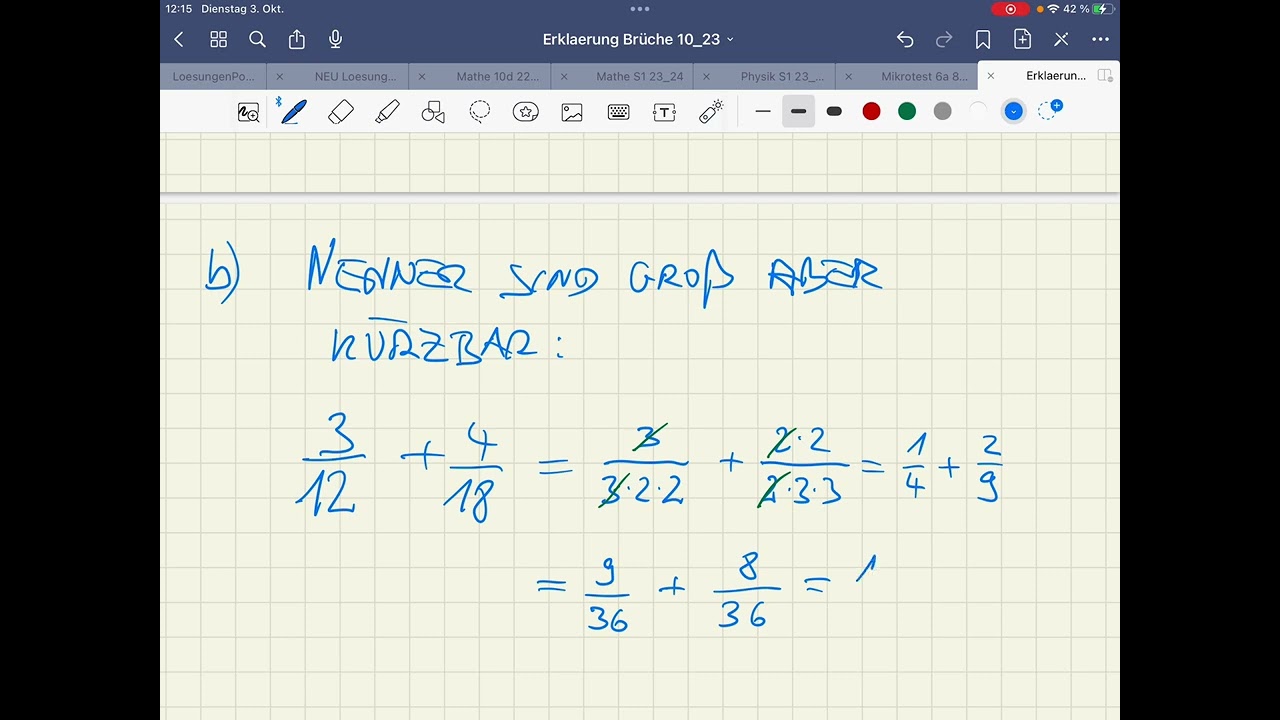Add a new page
The height and width of the screenshot is (720, 1280).
point(1022,39)
